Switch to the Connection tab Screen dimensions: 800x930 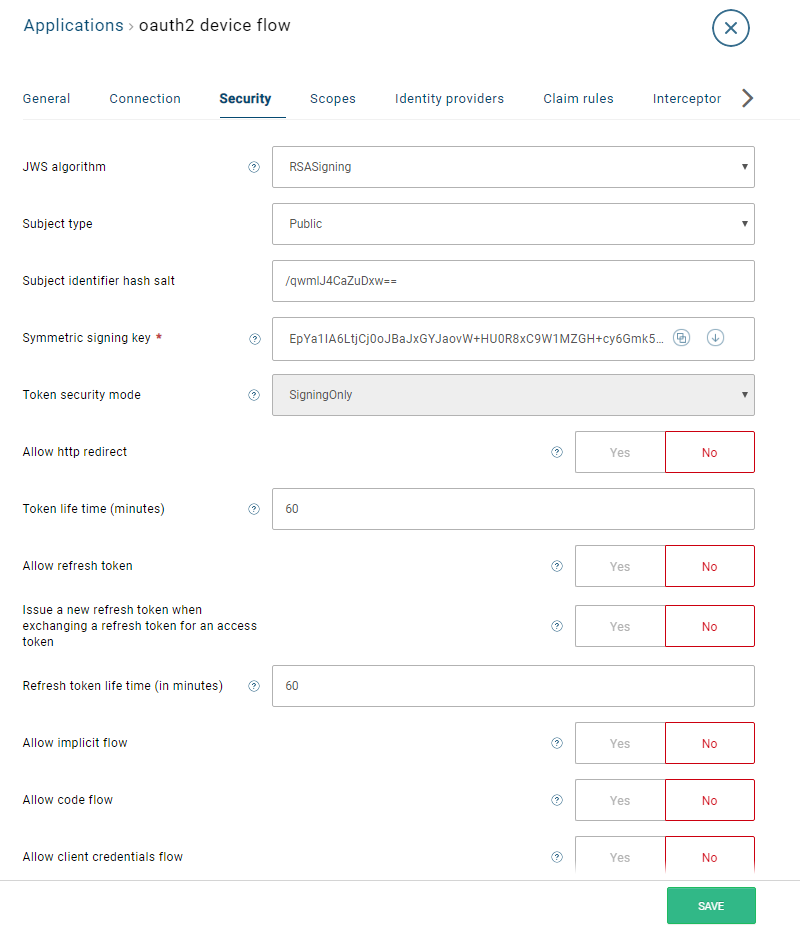145,98
